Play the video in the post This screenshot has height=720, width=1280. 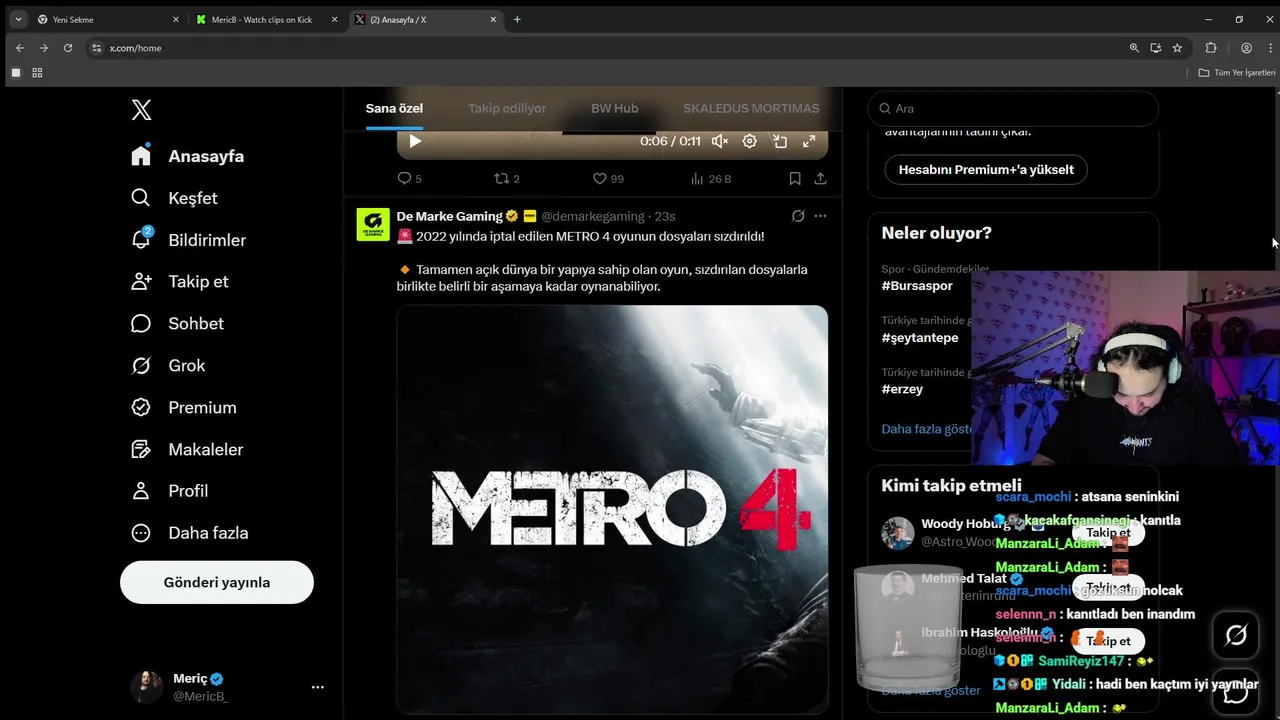(415, 141)
